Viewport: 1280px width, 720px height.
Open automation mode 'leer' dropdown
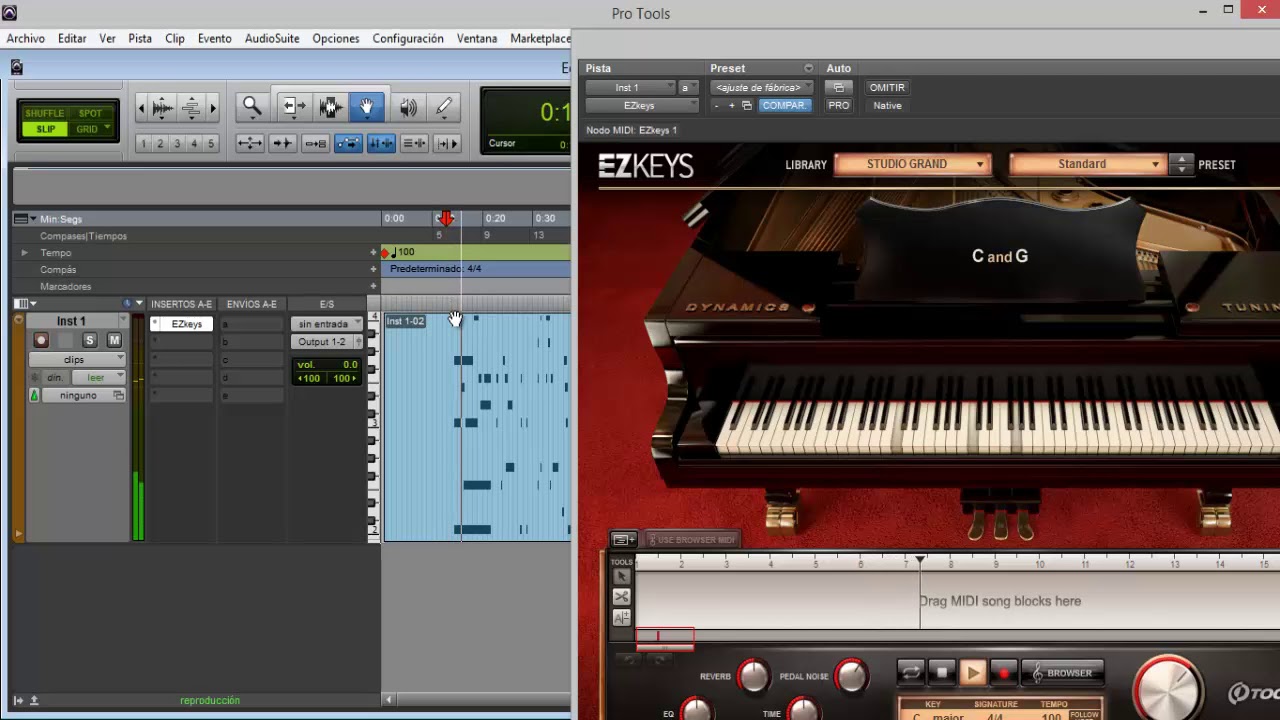tap(98, 378)
